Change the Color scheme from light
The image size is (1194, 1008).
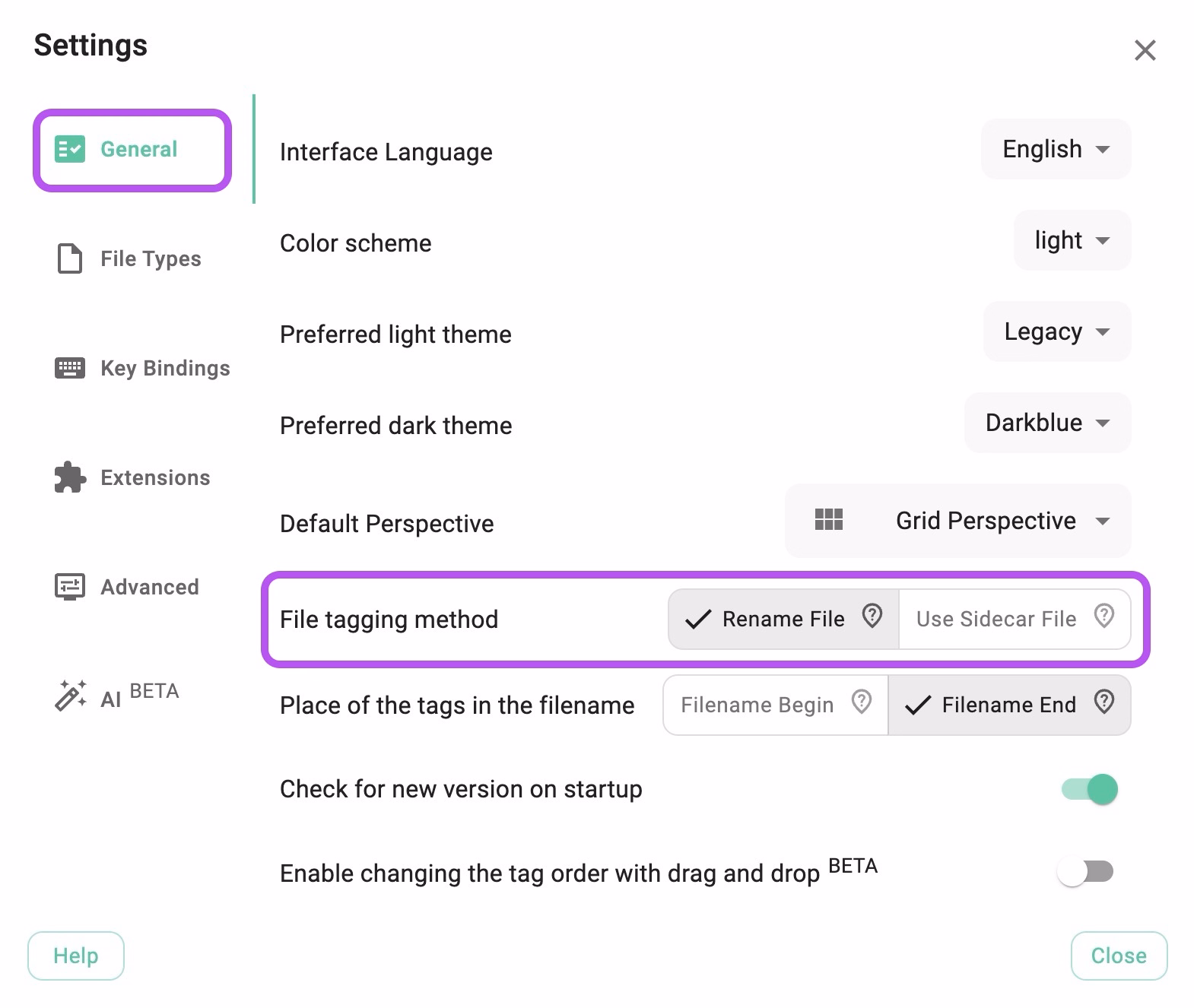(1071, 240)
